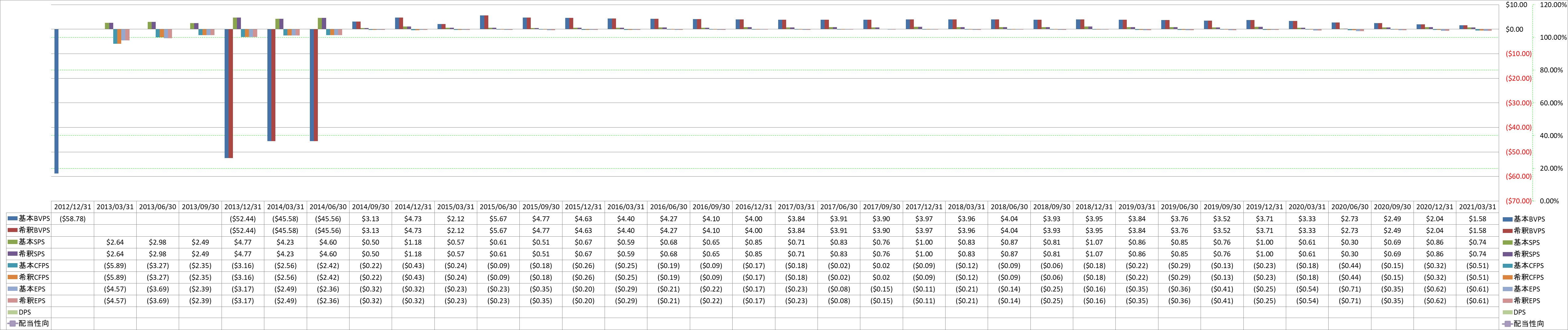Click the 基本BVPS row header in the table
The width and height of the screenshot is (1568, 330).
point(29,219)
